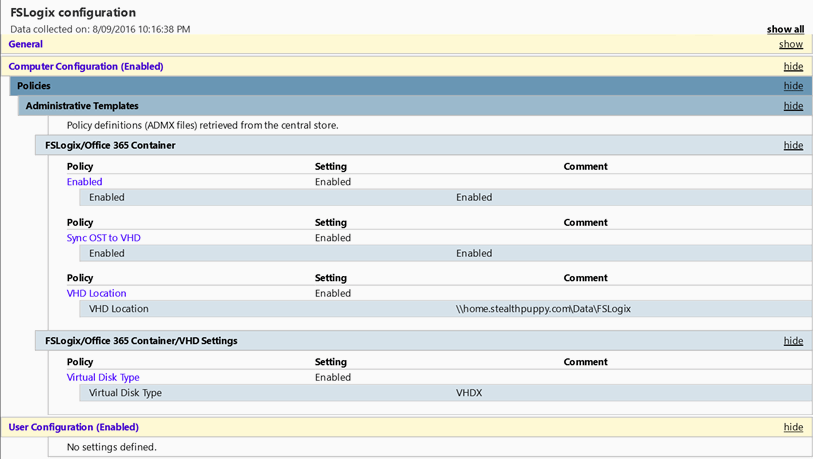The width and height of the screenshot is (813, 459).
Task: Select the VHDX value
Action: (469, 393)
